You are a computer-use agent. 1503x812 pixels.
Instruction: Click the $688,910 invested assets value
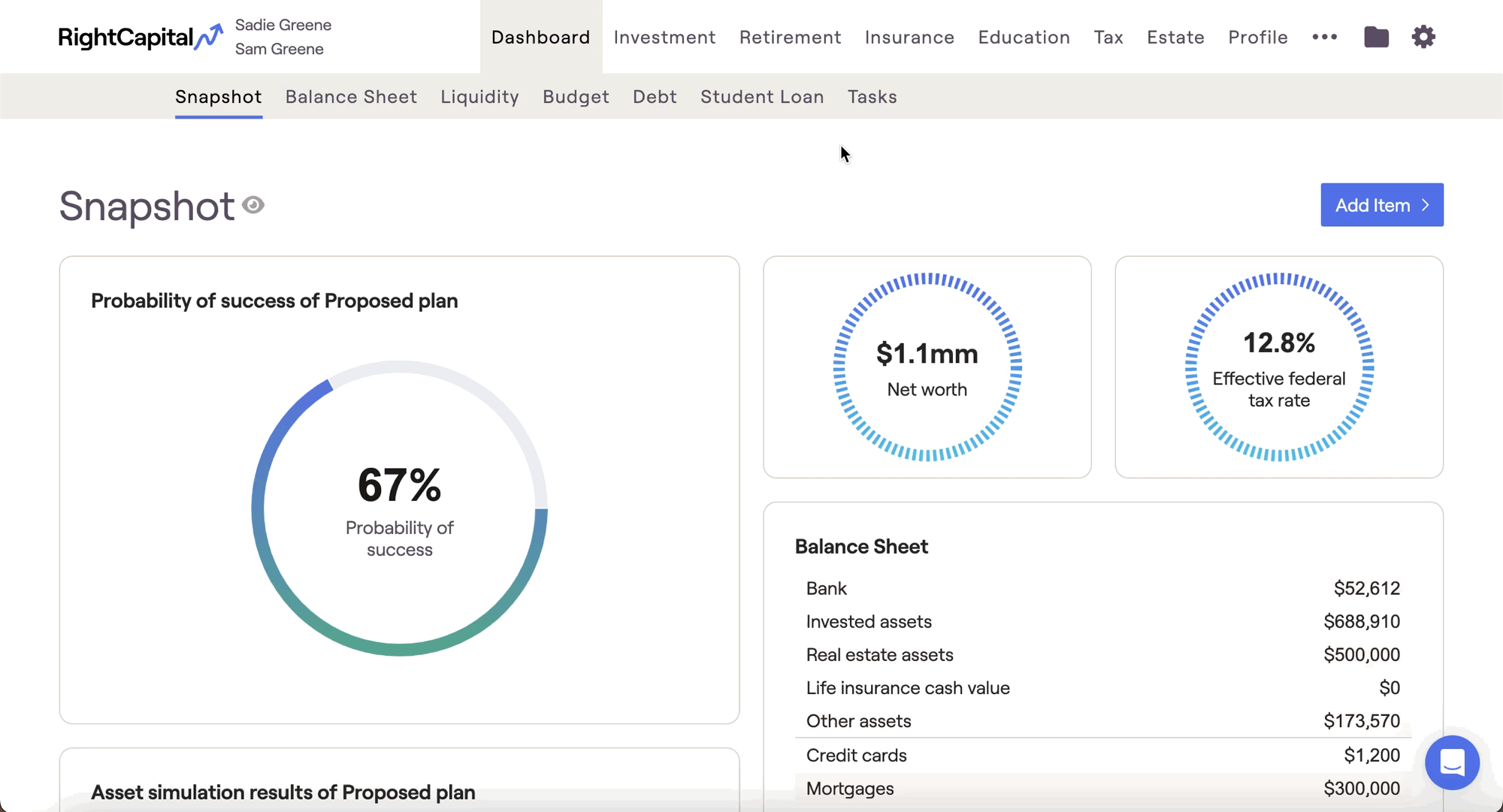1362,621
